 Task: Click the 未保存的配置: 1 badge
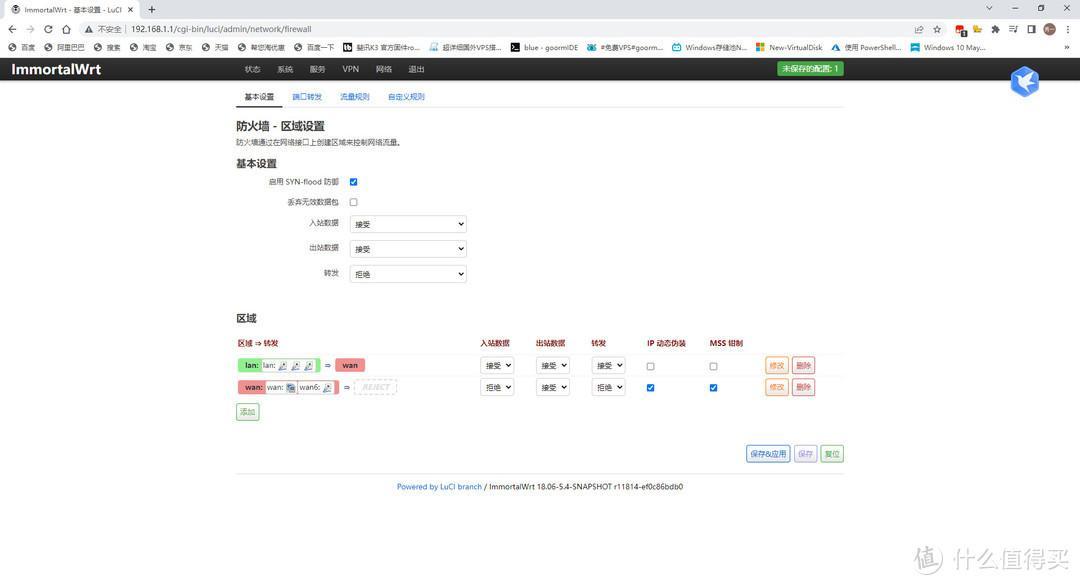[x=810, y=69]
